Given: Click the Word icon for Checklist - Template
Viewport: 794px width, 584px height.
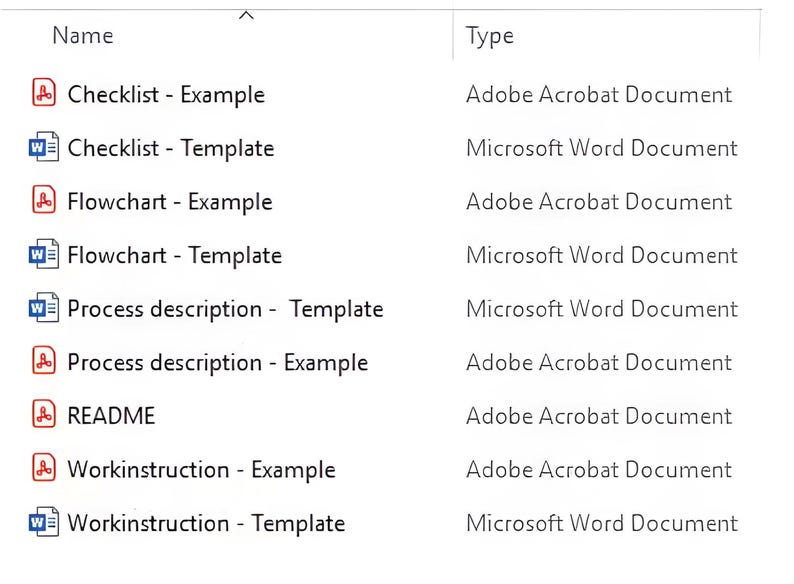Looking at the screenshot, I should click(44, 147).
